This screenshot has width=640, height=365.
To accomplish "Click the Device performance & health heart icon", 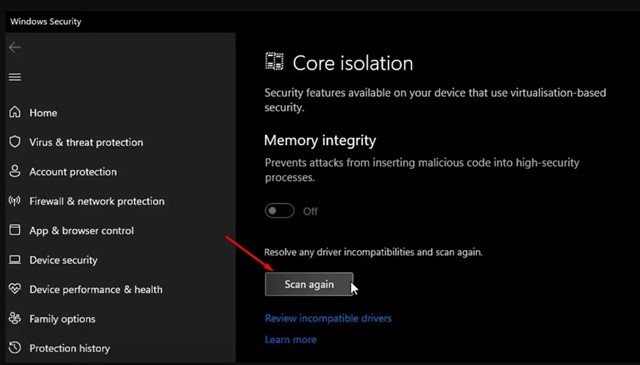I will 15,289.
